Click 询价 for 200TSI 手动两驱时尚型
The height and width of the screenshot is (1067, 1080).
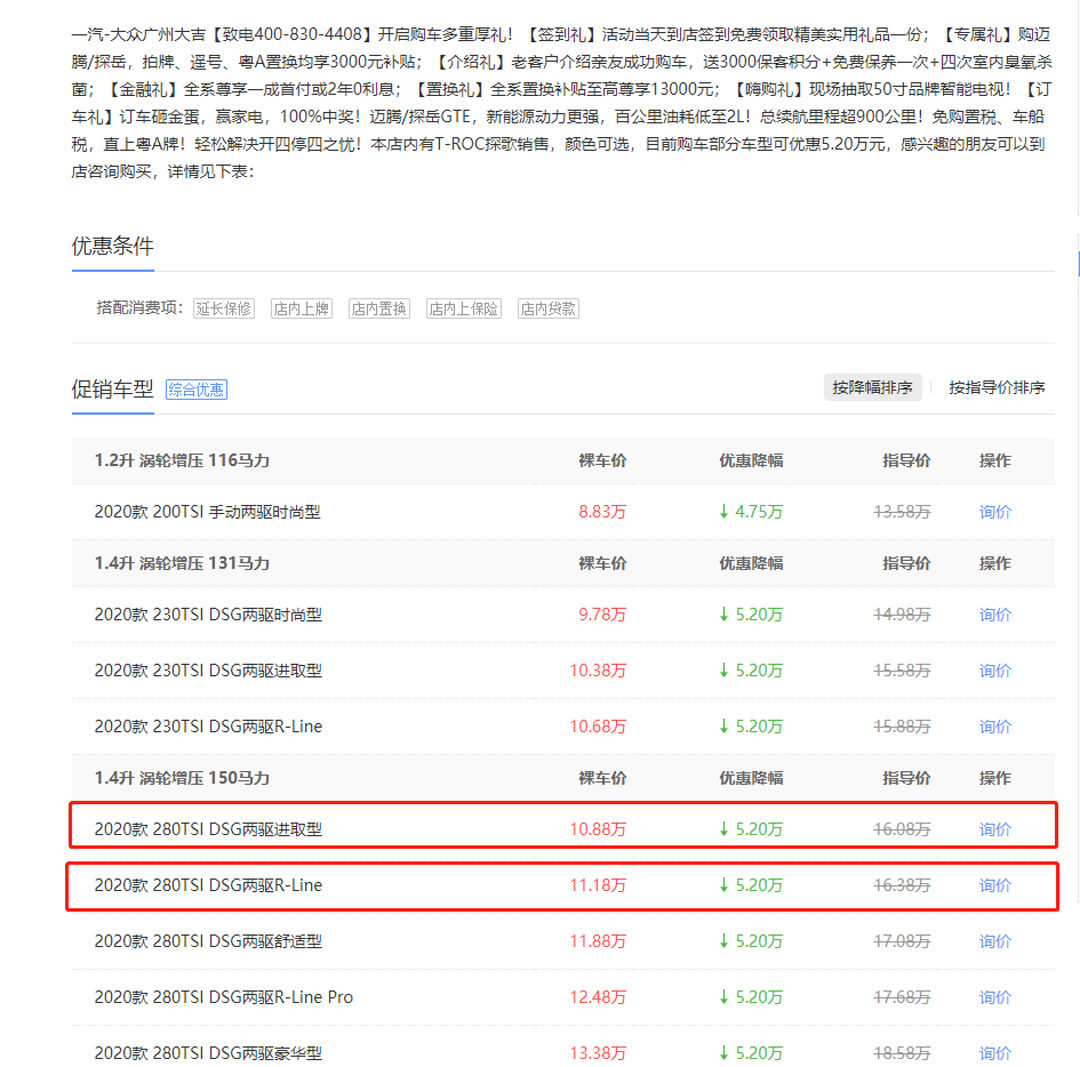pos(994,512)
